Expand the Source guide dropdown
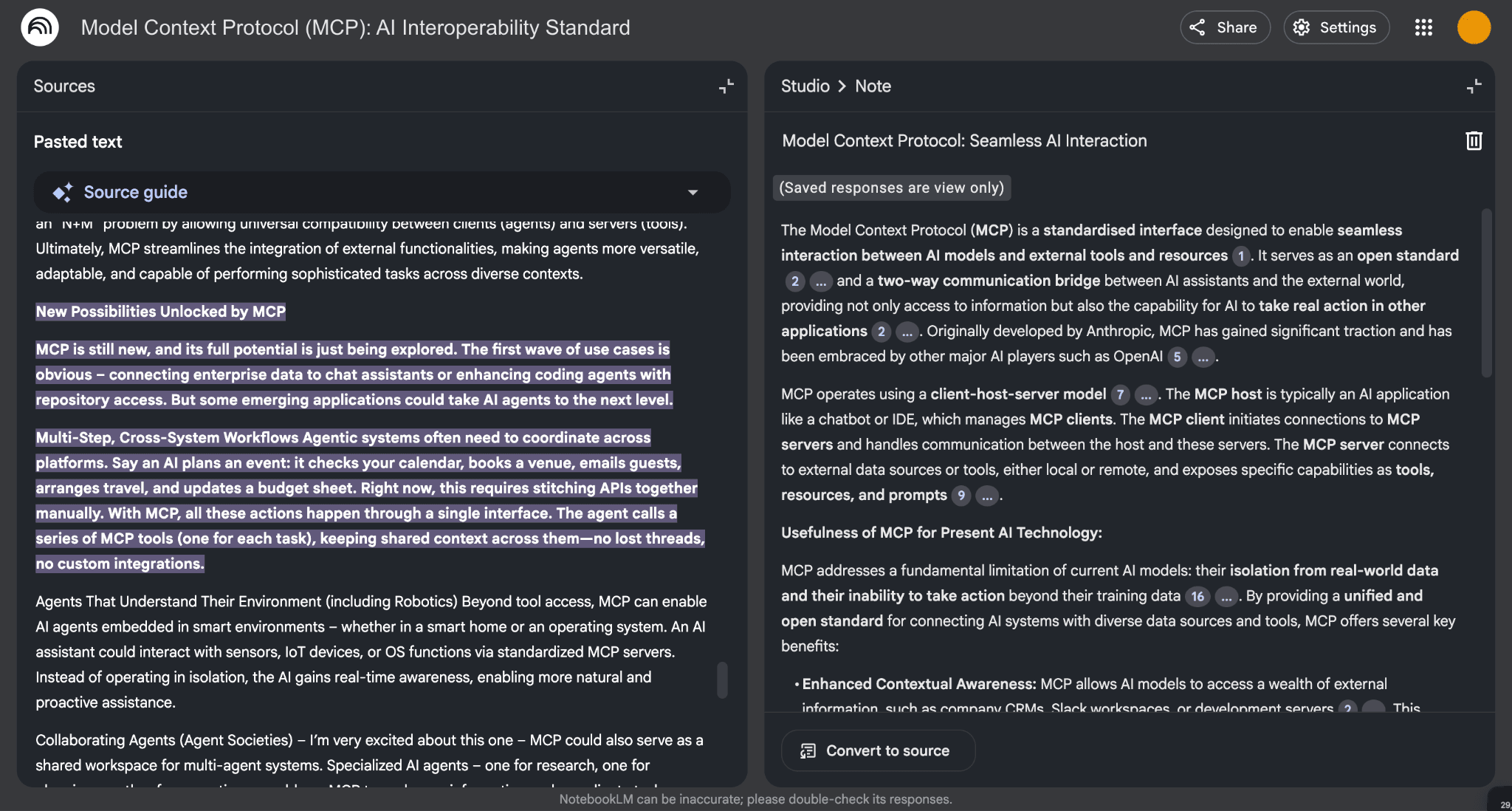1512x811 pixels. [693, 193]
